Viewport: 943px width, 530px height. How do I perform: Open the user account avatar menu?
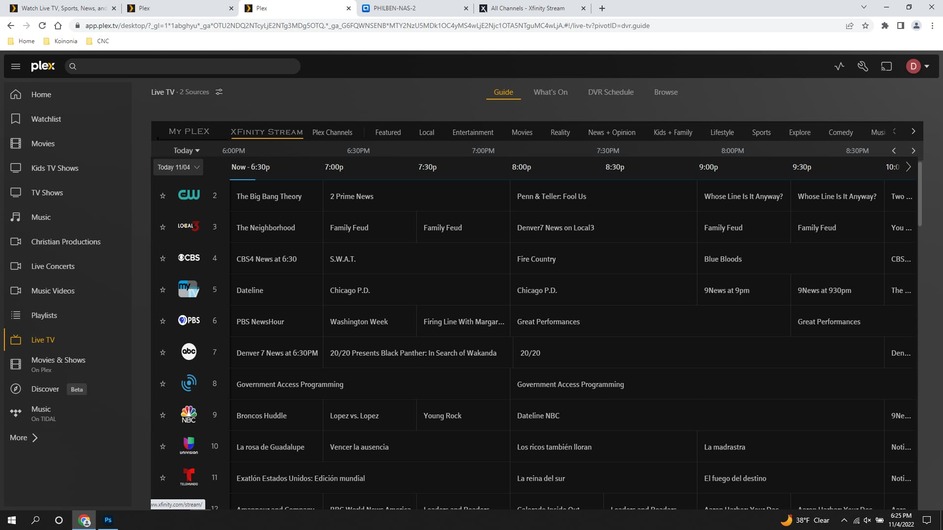917,66
